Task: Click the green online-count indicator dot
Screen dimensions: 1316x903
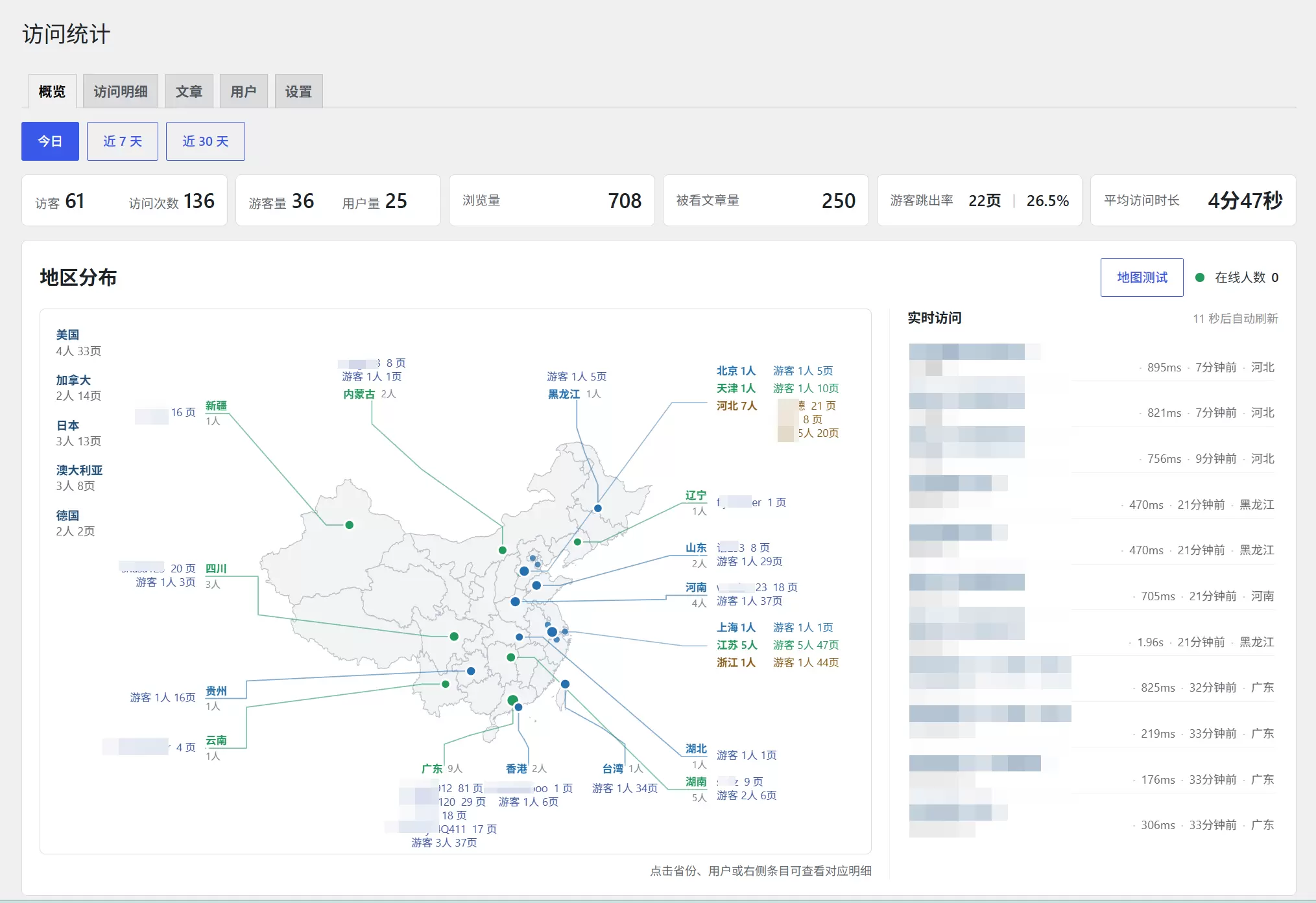Action: click(1200, 277)
